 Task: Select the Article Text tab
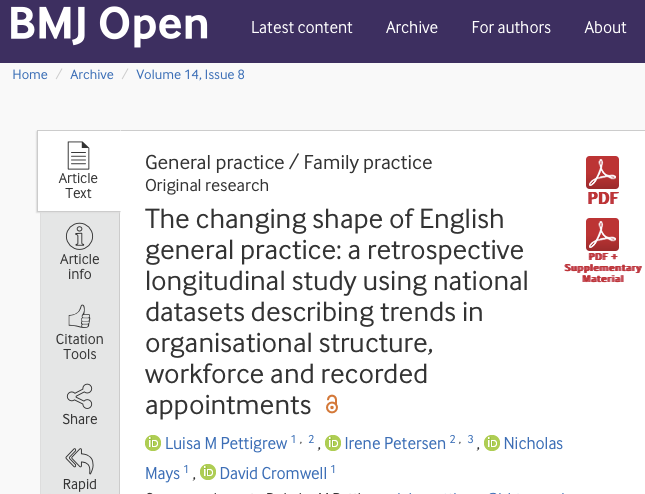pyautogui.click(x=78, y=170)
